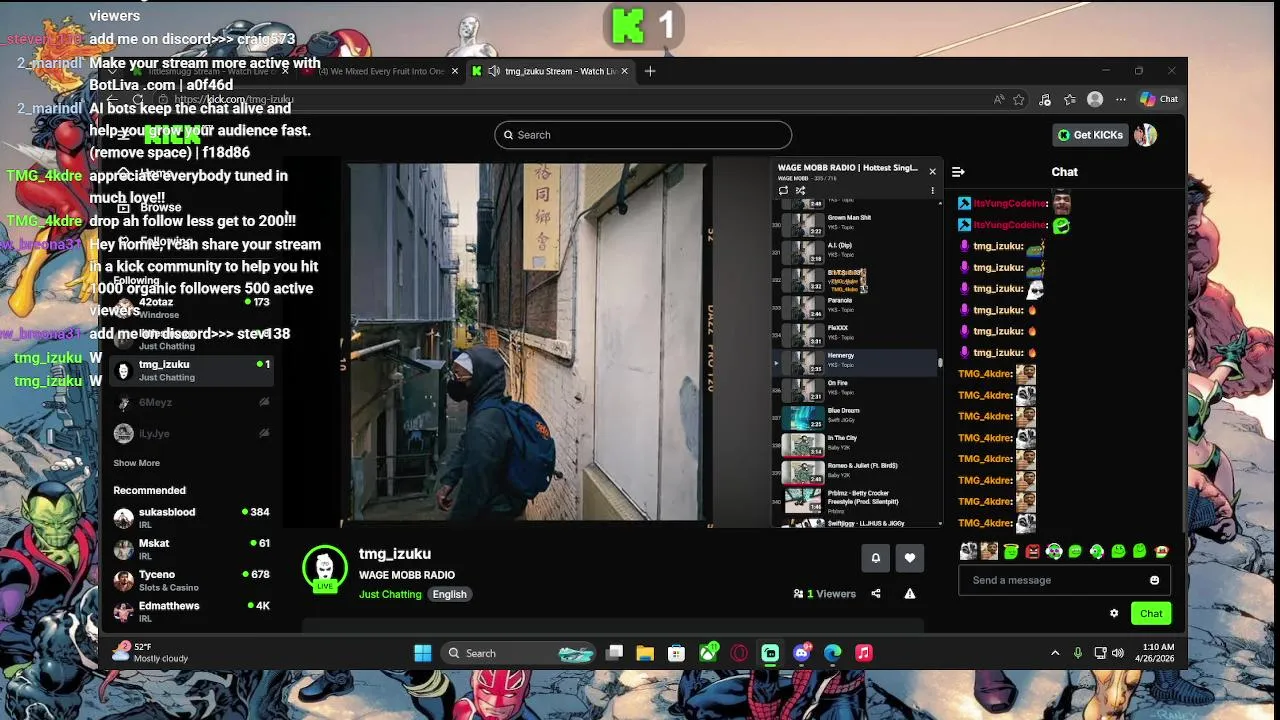Open recommended channel Edmatthews
The height and width of the screenshot is (720, 1280).
point(193,611)
